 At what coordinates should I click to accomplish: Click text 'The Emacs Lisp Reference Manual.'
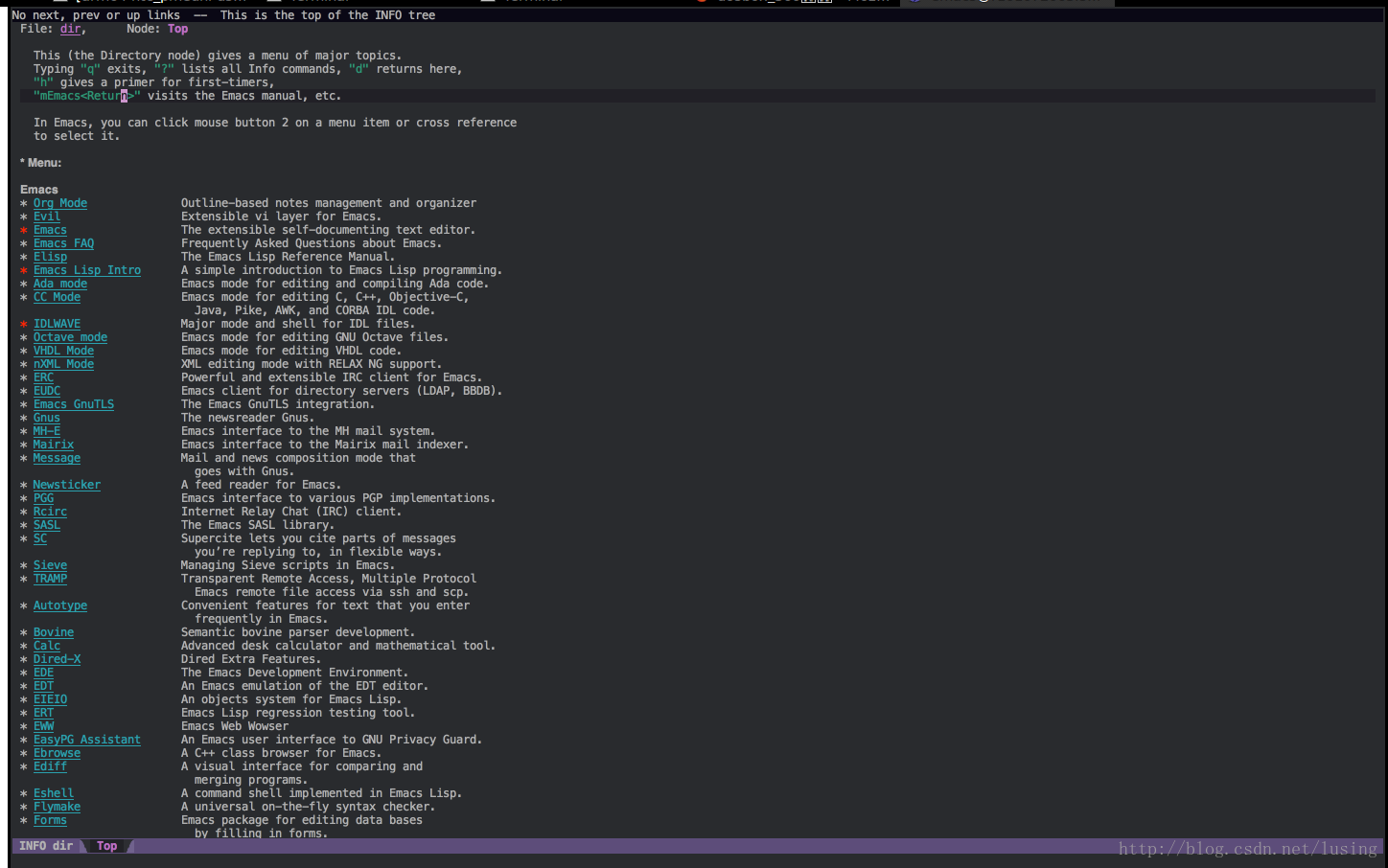[288, 257]
